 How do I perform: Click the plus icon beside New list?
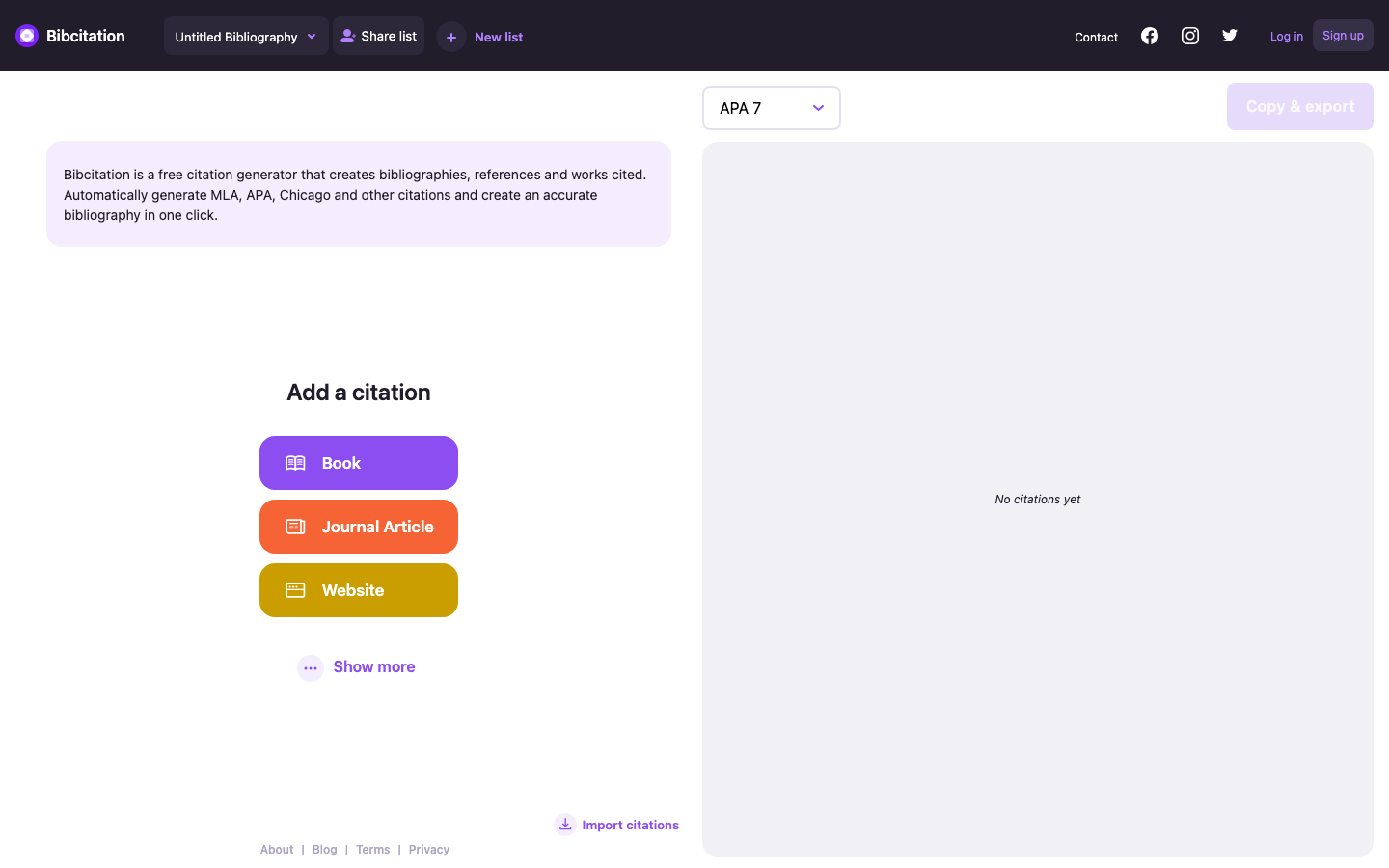(451, 37)
